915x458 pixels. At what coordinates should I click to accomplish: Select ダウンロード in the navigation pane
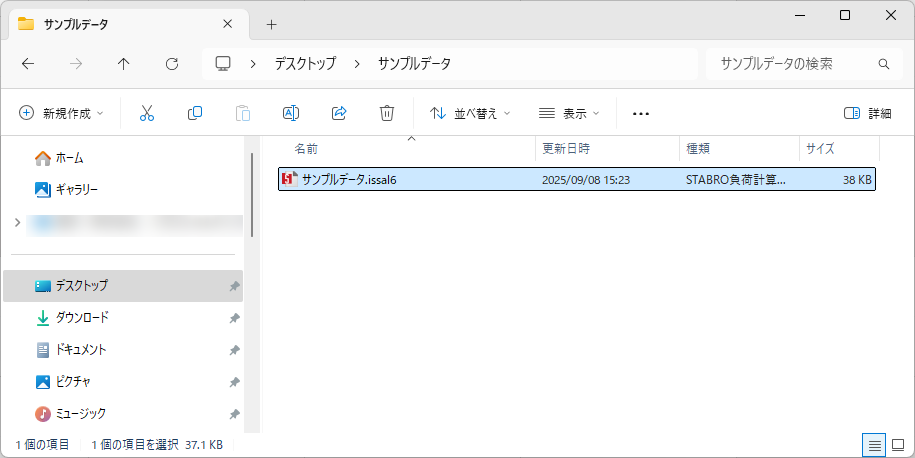click(x=81, y=317)
